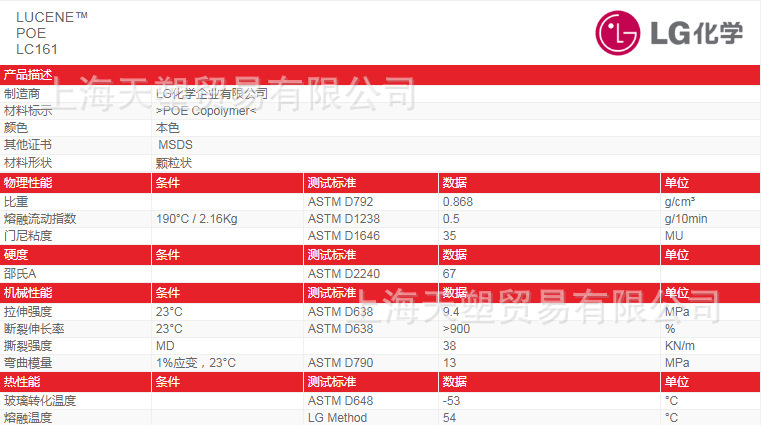
Task: Click the g/cm³ unit cell
Action: pos(680,201)
